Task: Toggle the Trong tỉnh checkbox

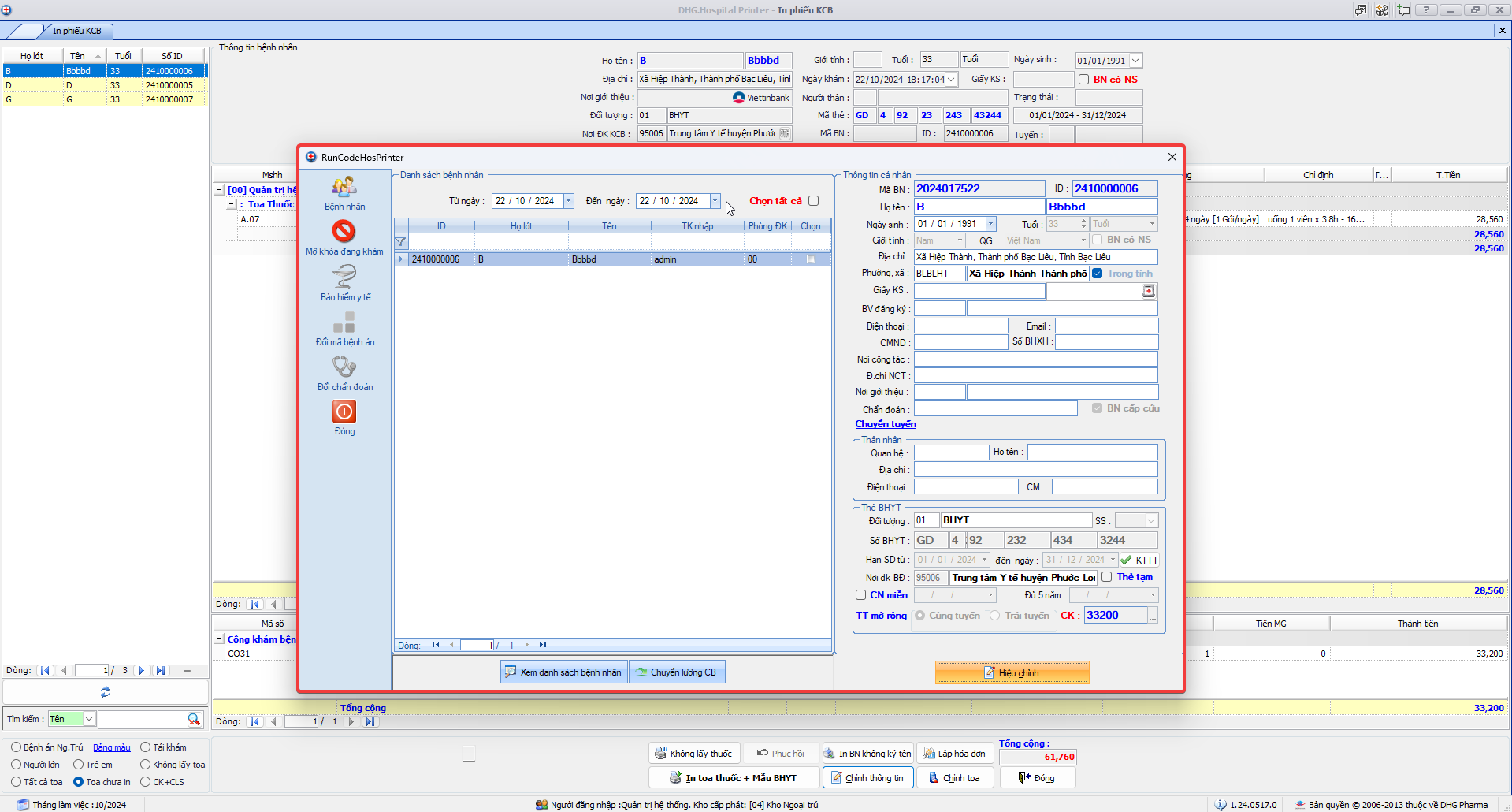Action: pyautogui.click(x=1098, y=274)
